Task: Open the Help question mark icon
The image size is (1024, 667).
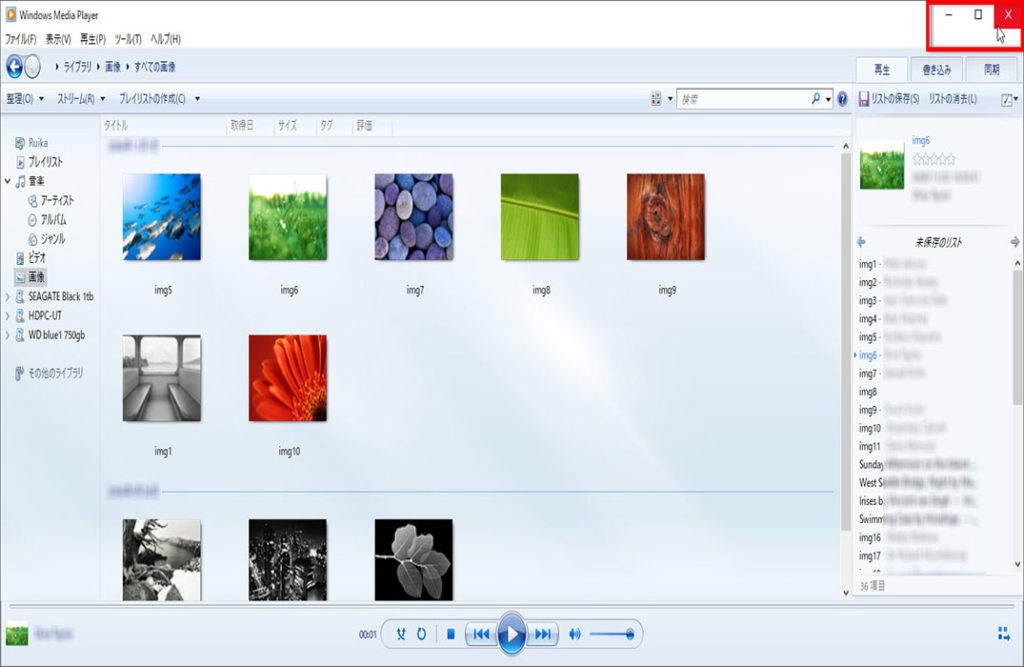Action: [x=842, y=99]
